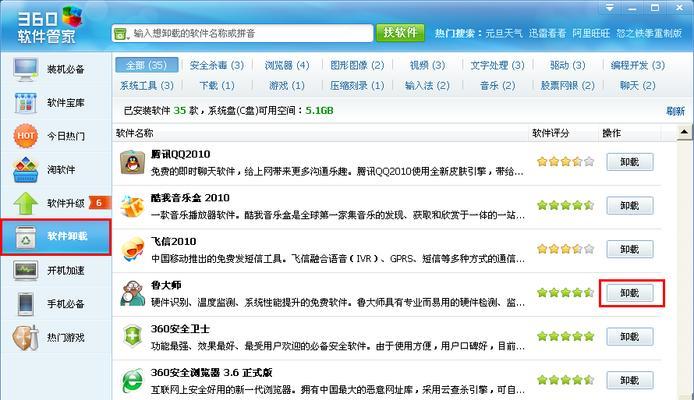Click the title 飞信2010

pyautogui.click(x=174, y=242)
